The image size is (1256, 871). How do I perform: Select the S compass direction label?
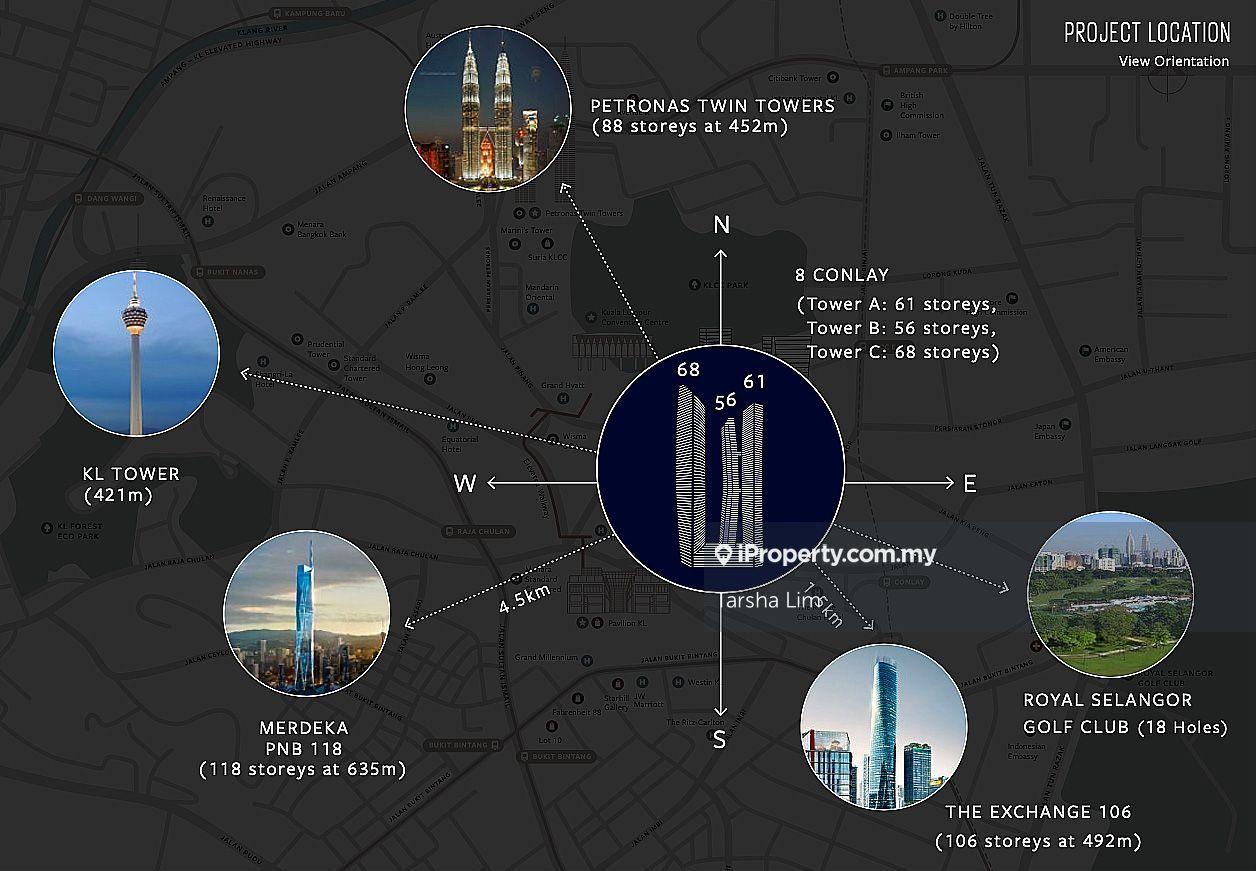click(719, 740)
